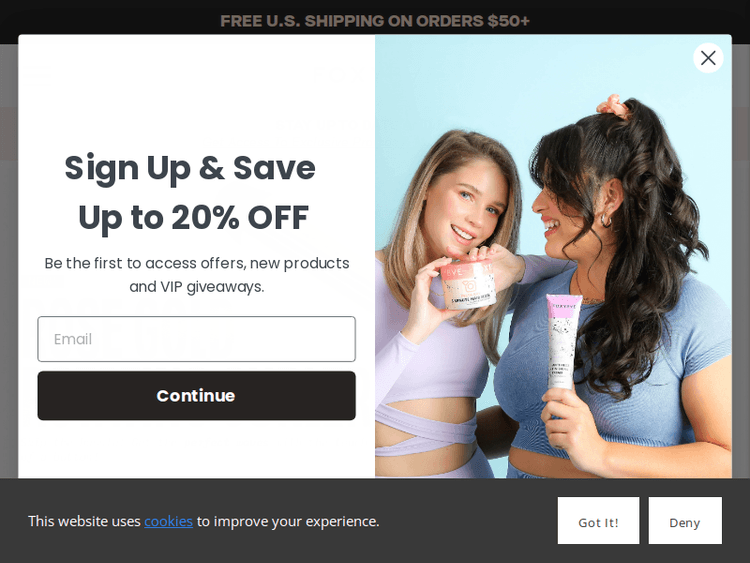Click the 'Sign Up & Save' headline

[190, 168]
